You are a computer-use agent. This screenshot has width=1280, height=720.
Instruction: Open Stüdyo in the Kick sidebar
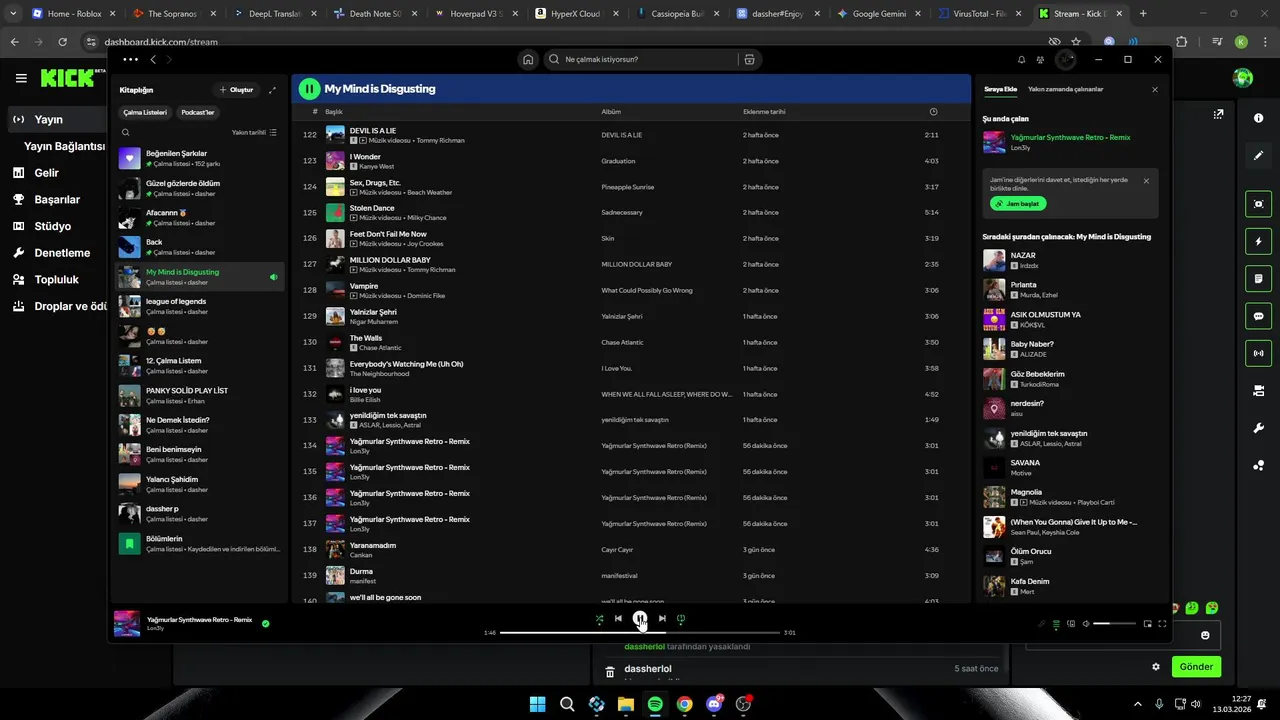click(x=55, y=226)
